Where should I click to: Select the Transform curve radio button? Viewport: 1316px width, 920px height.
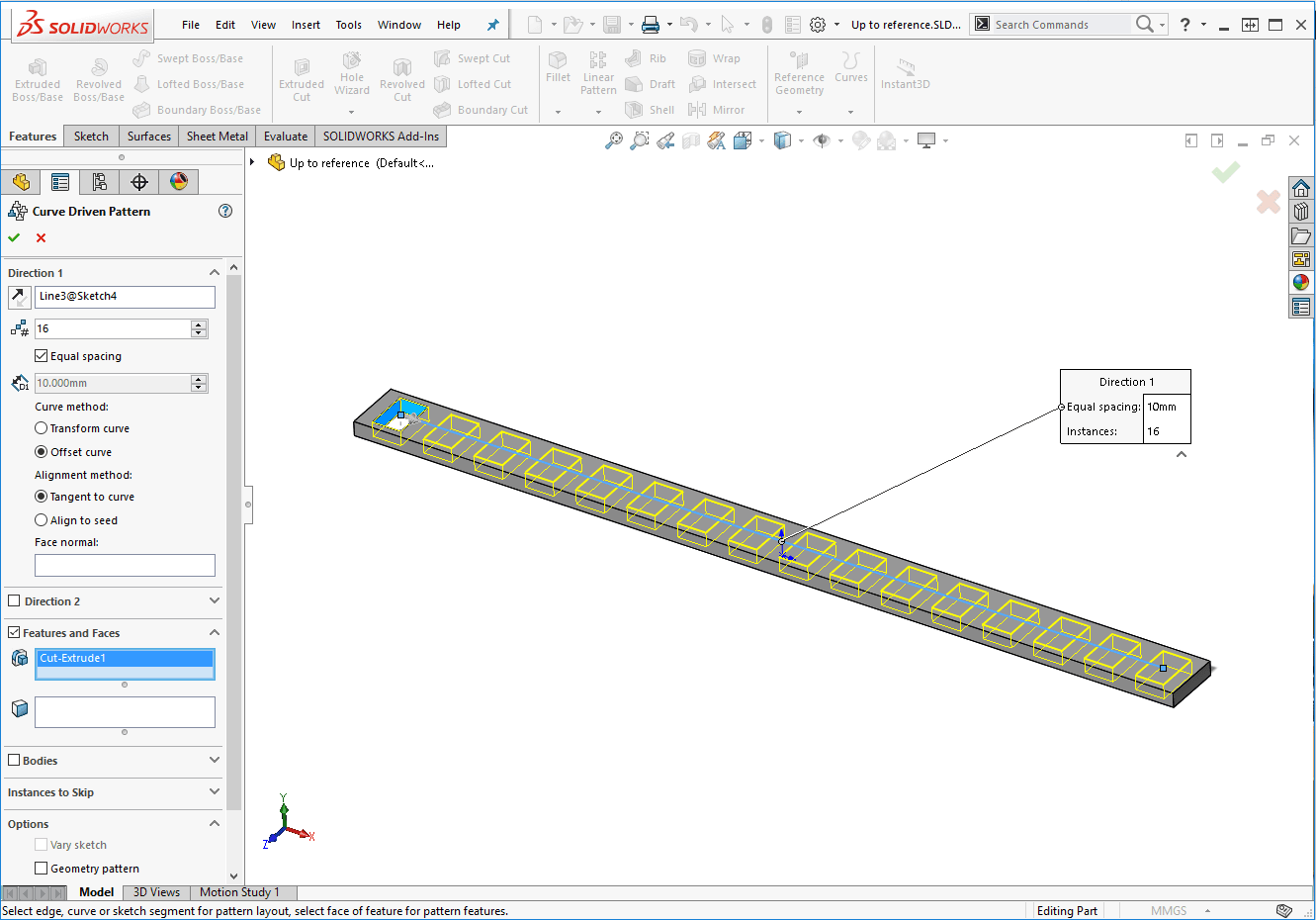pos(42,428)
